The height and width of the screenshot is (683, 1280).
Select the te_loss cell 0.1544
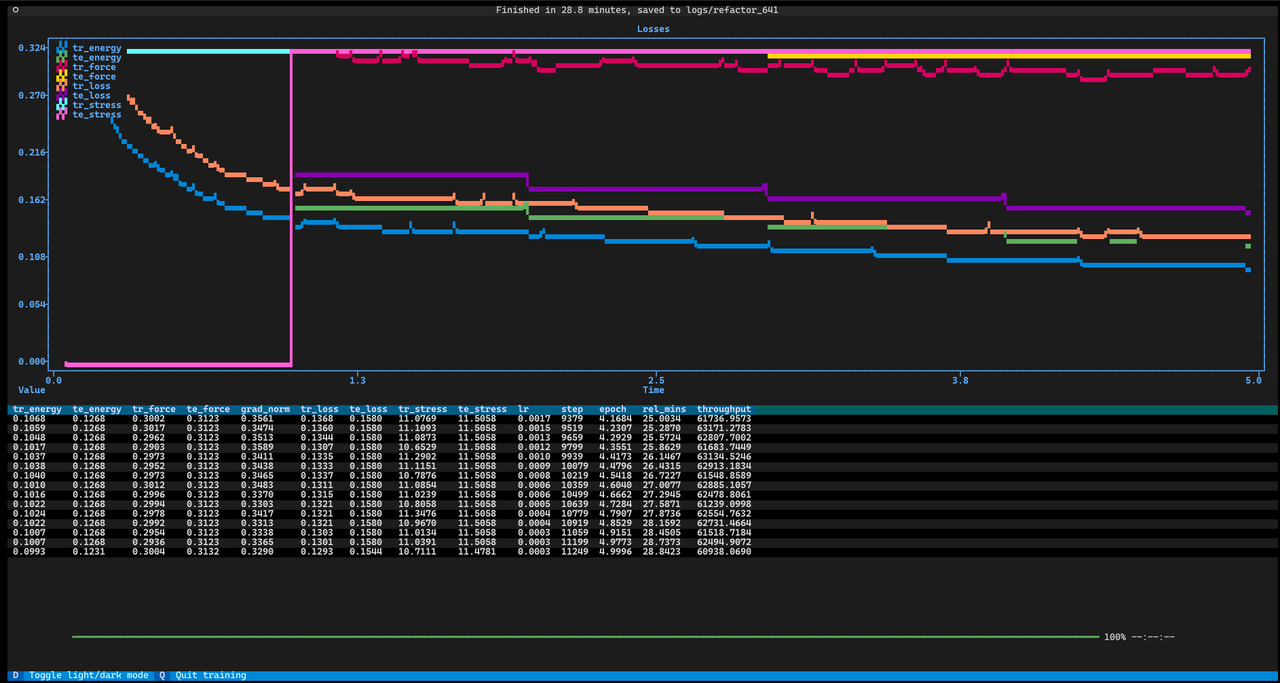tap(365, 551)
